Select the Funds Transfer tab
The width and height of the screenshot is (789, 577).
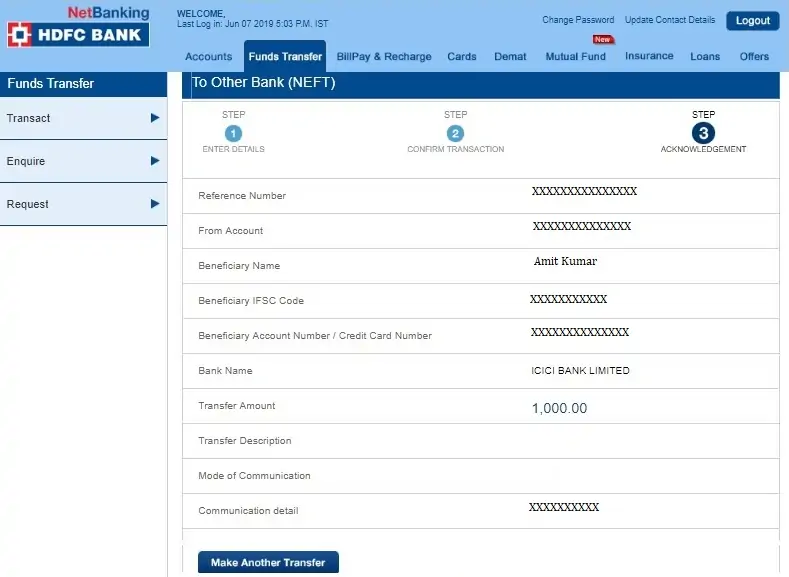pos(285,56)
